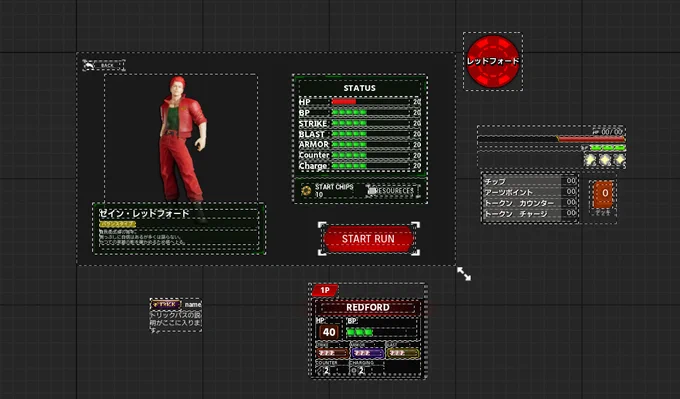Click the 1P red tab label
The image size is (680, 399).
coord(325,290)
